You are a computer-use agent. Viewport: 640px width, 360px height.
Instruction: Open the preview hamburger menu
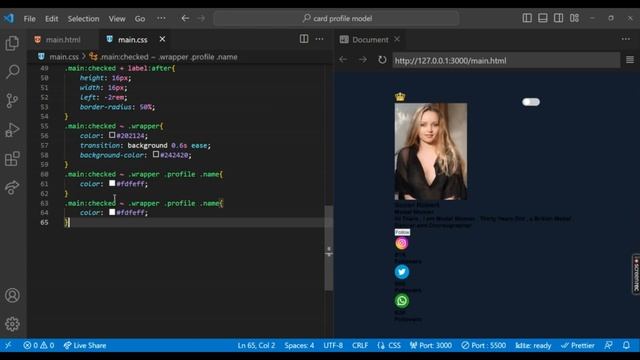pyautogui.click(x=630, y=60)
